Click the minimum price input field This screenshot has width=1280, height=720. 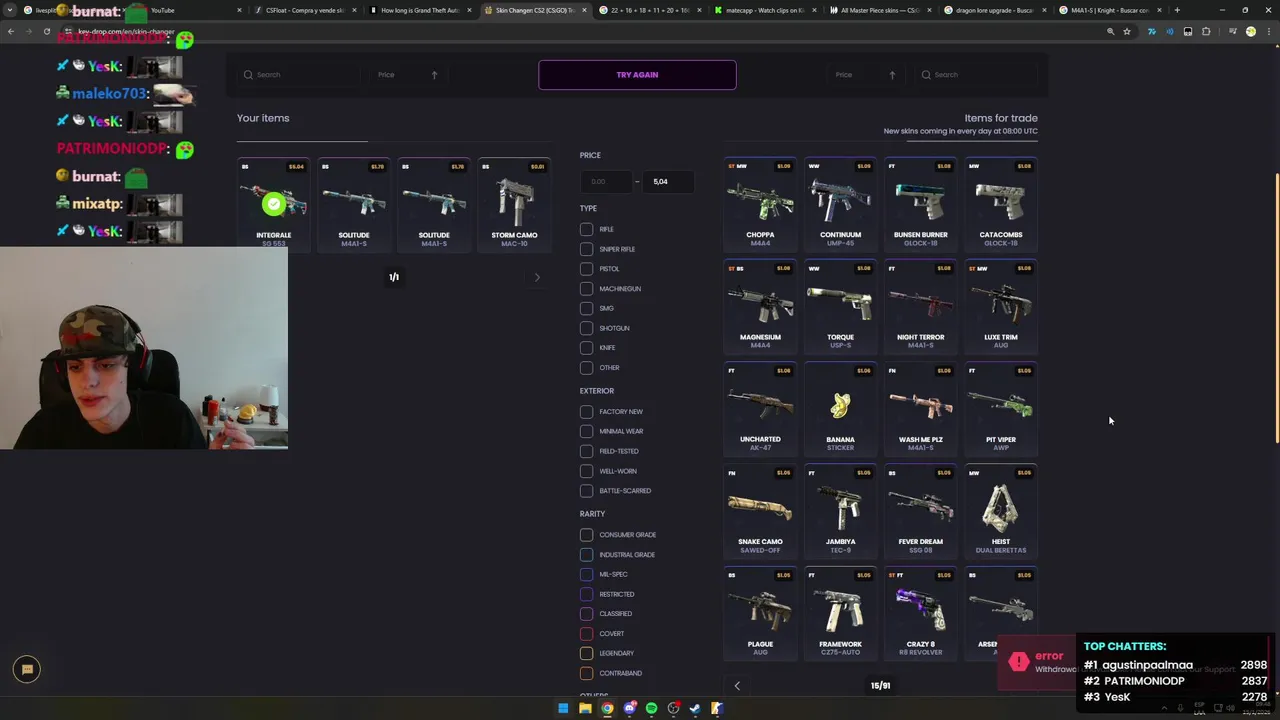606,181
